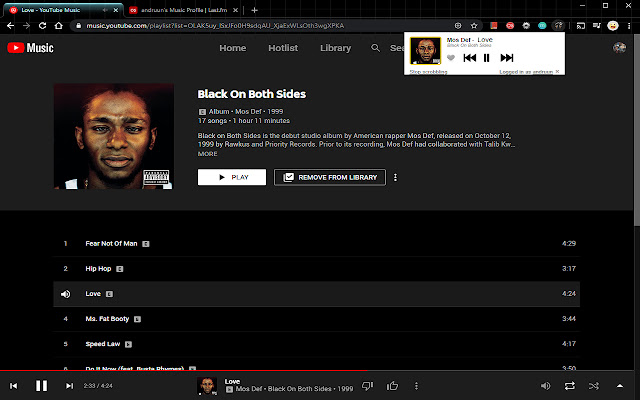The width and height of the screenshot is (640, 400).
Task: Open the player bar three-dot menu
Action: [416, 386]
